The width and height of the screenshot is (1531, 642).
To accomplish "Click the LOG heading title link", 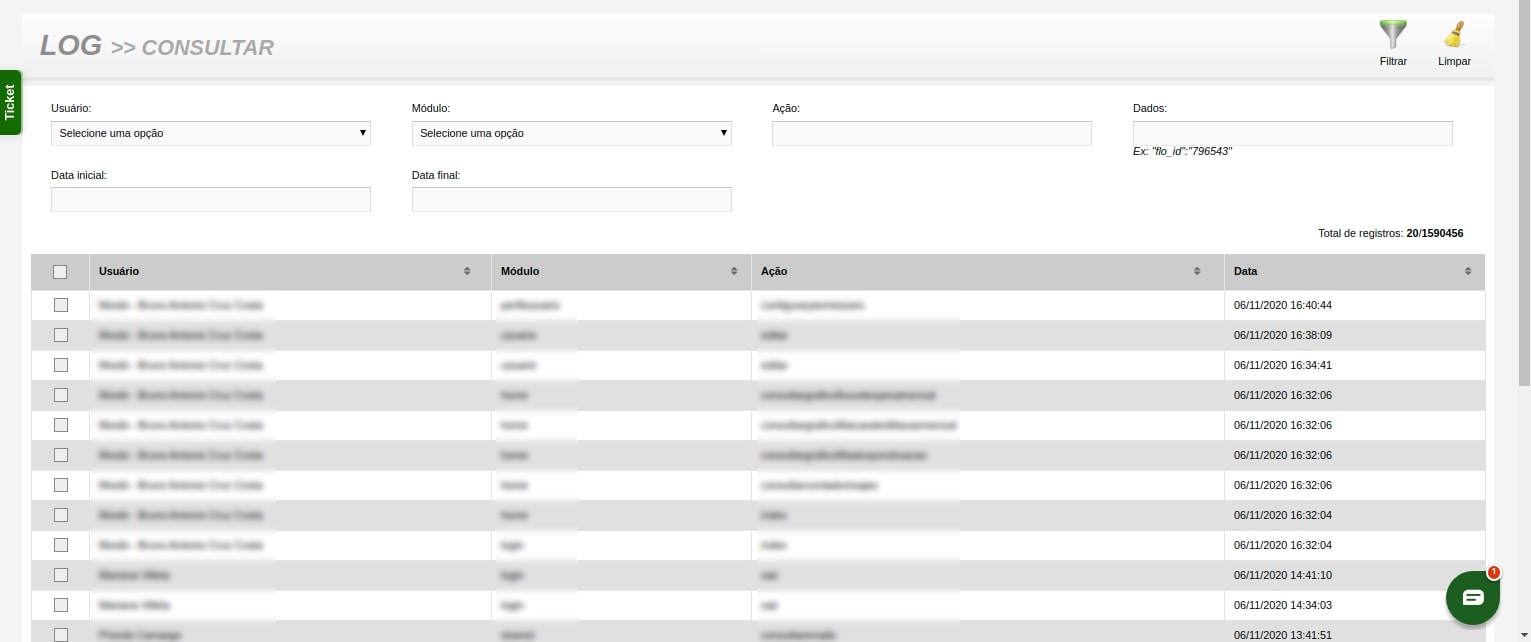I will pos(70,46).
